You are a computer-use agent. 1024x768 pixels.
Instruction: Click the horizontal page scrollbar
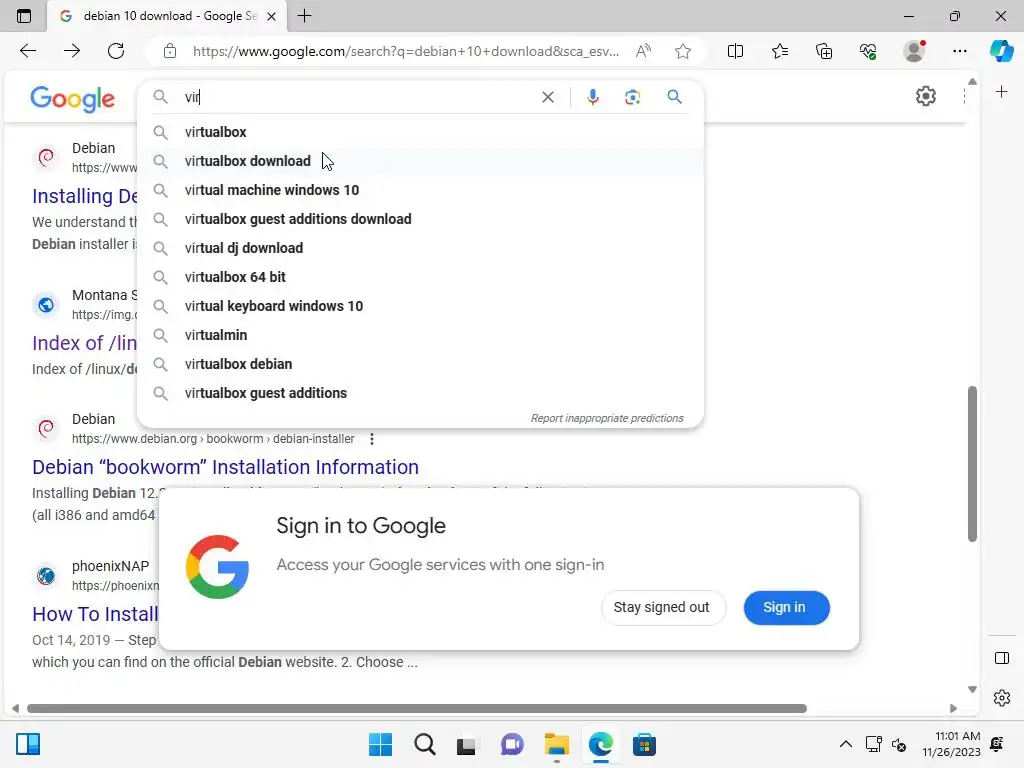[417, 709]
